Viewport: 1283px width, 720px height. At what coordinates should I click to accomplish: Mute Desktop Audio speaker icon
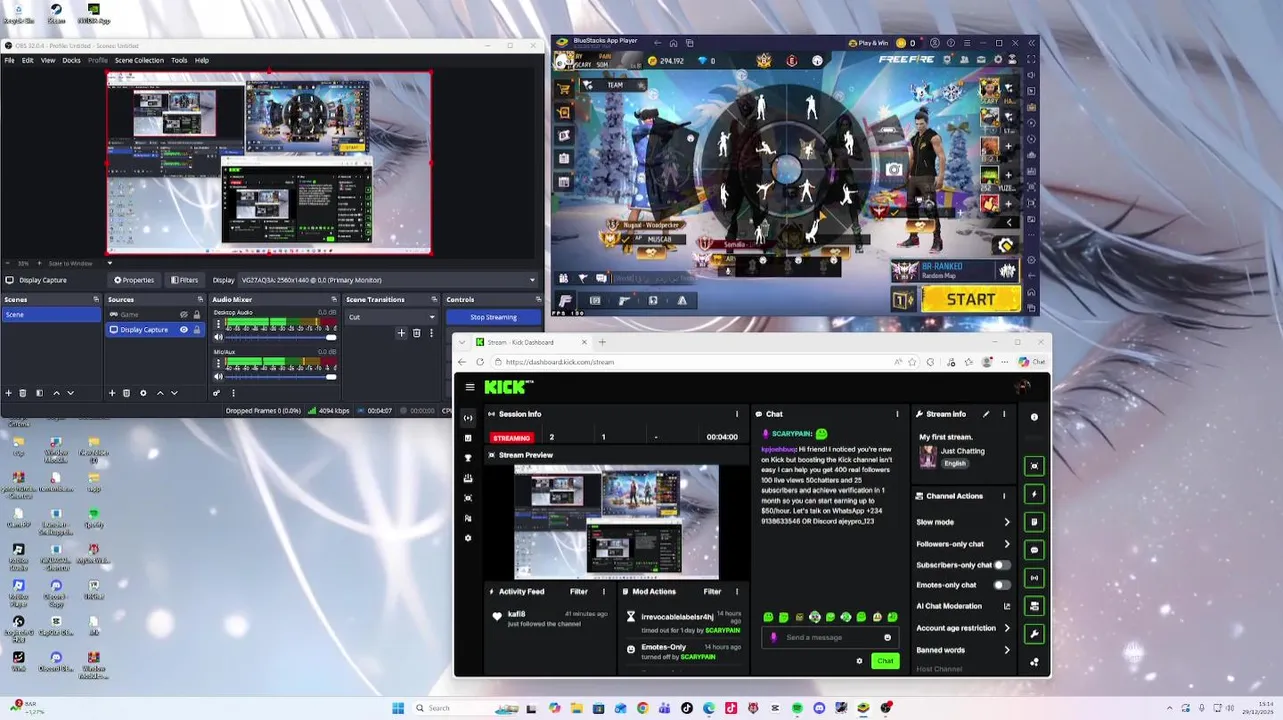coord(219,337)
